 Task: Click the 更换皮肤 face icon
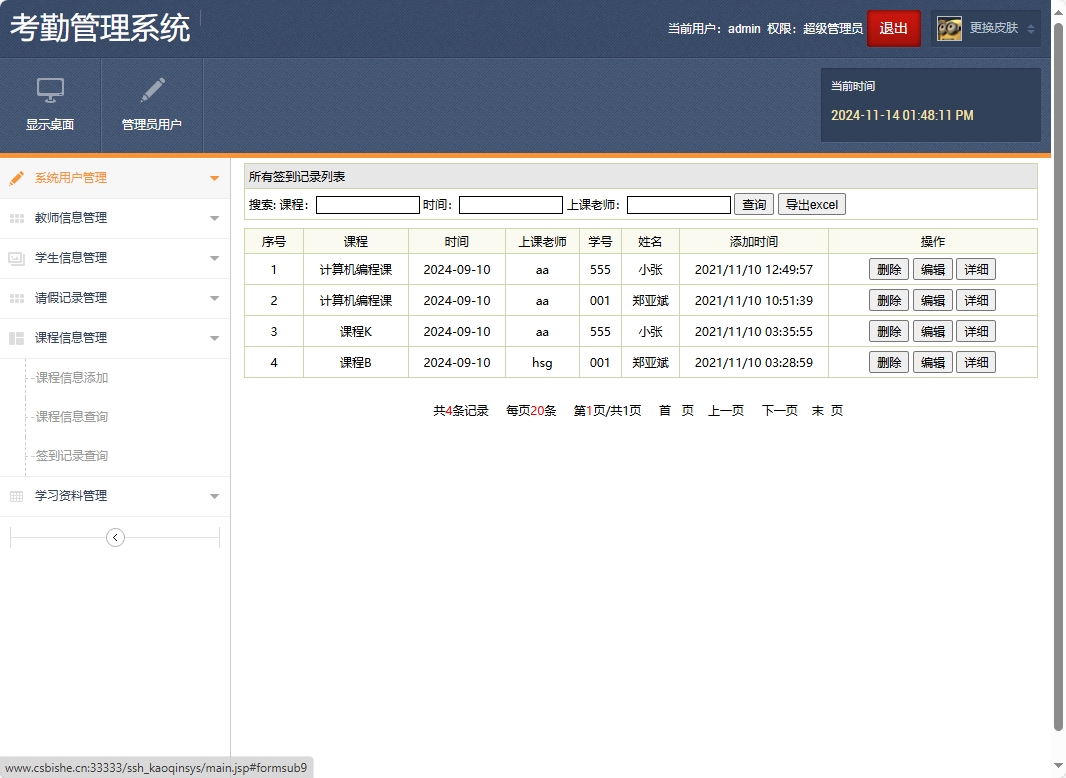coord(948,28)
